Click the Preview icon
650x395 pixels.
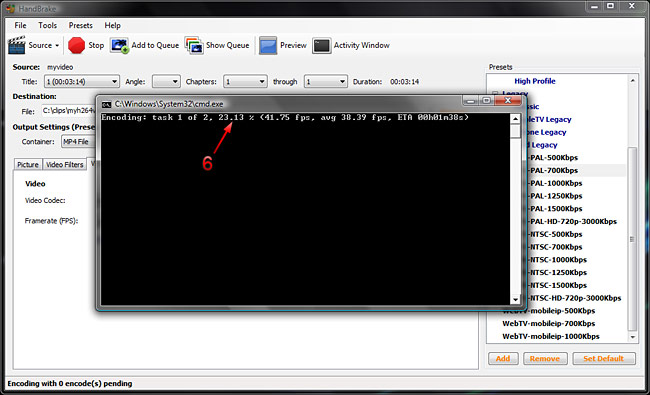(268, 46)
